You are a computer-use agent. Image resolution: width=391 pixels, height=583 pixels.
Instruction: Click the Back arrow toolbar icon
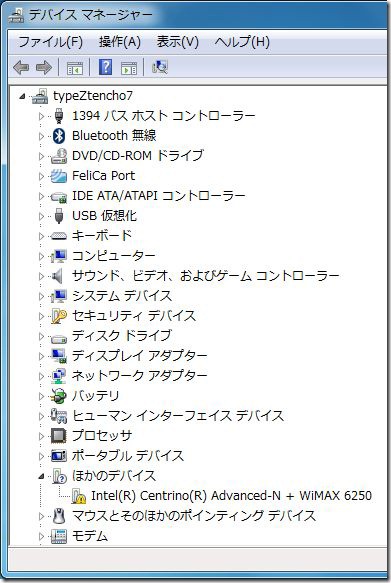pyautogui.click(x=21, y=67)
